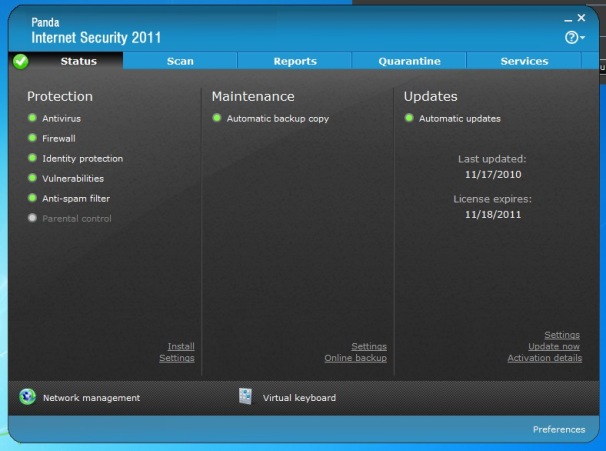Click the Automatic backup copy status dot
This screenshot has width=606, height=451.
pyautogui.click(x=217, y=118)
